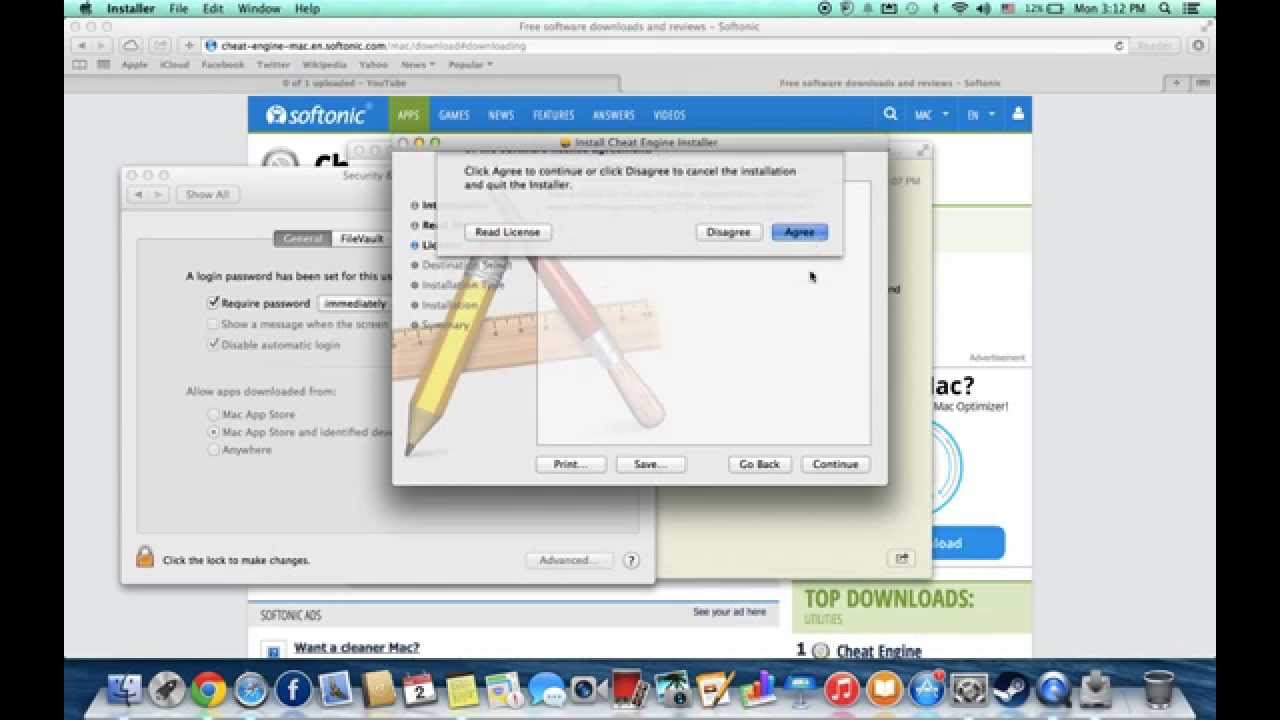Open the Facebook icon in dock
The height and width of the screenshot is (720, 1280).
(293, 689)
